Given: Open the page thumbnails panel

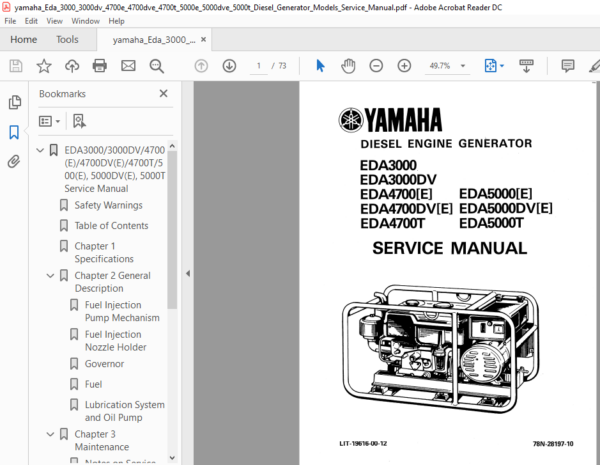Looking at the screenshot, I should (x=15, y=102).
